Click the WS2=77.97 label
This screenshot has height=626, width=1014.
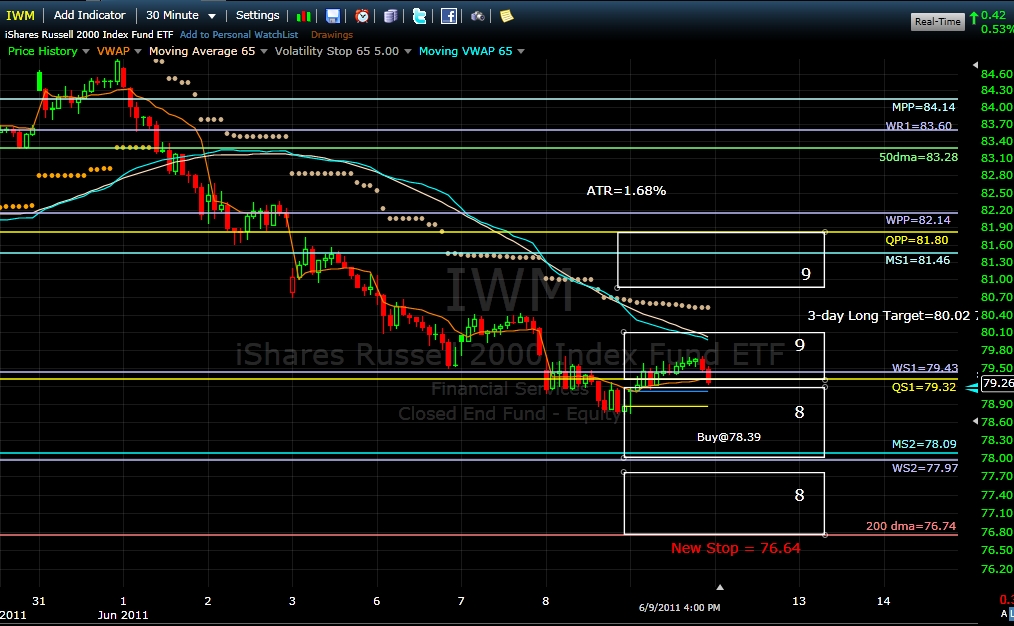coord(925,468)
